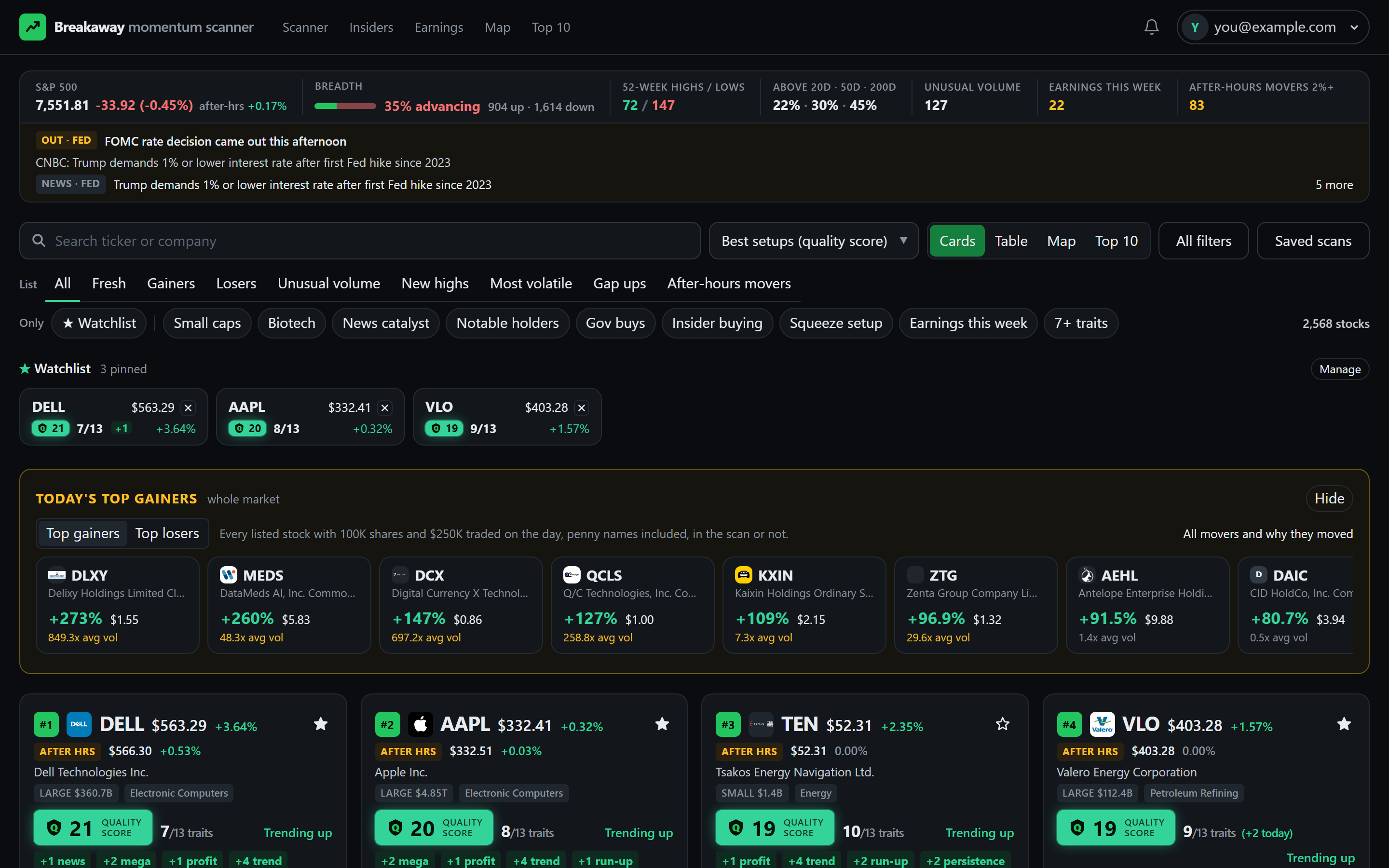
Task: Expand 5 more news items
Action: (x=1334, y=185)
